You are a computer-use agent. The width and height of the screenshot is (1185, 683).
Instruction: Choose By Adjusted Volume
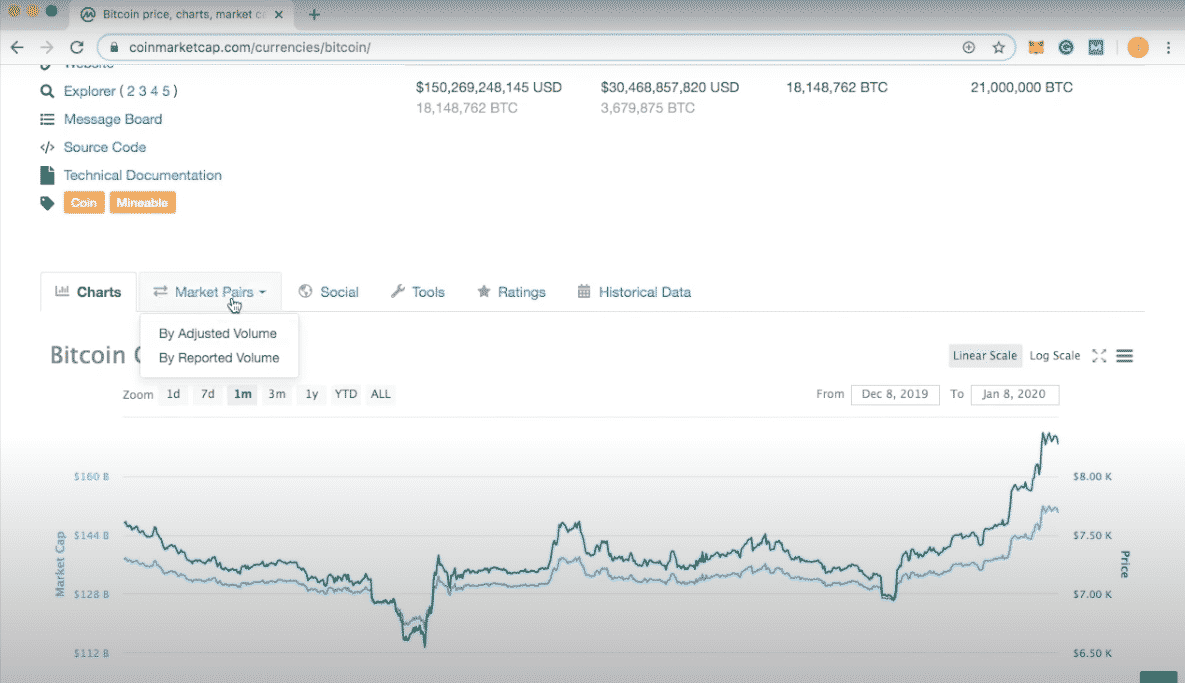pos(218,333)
